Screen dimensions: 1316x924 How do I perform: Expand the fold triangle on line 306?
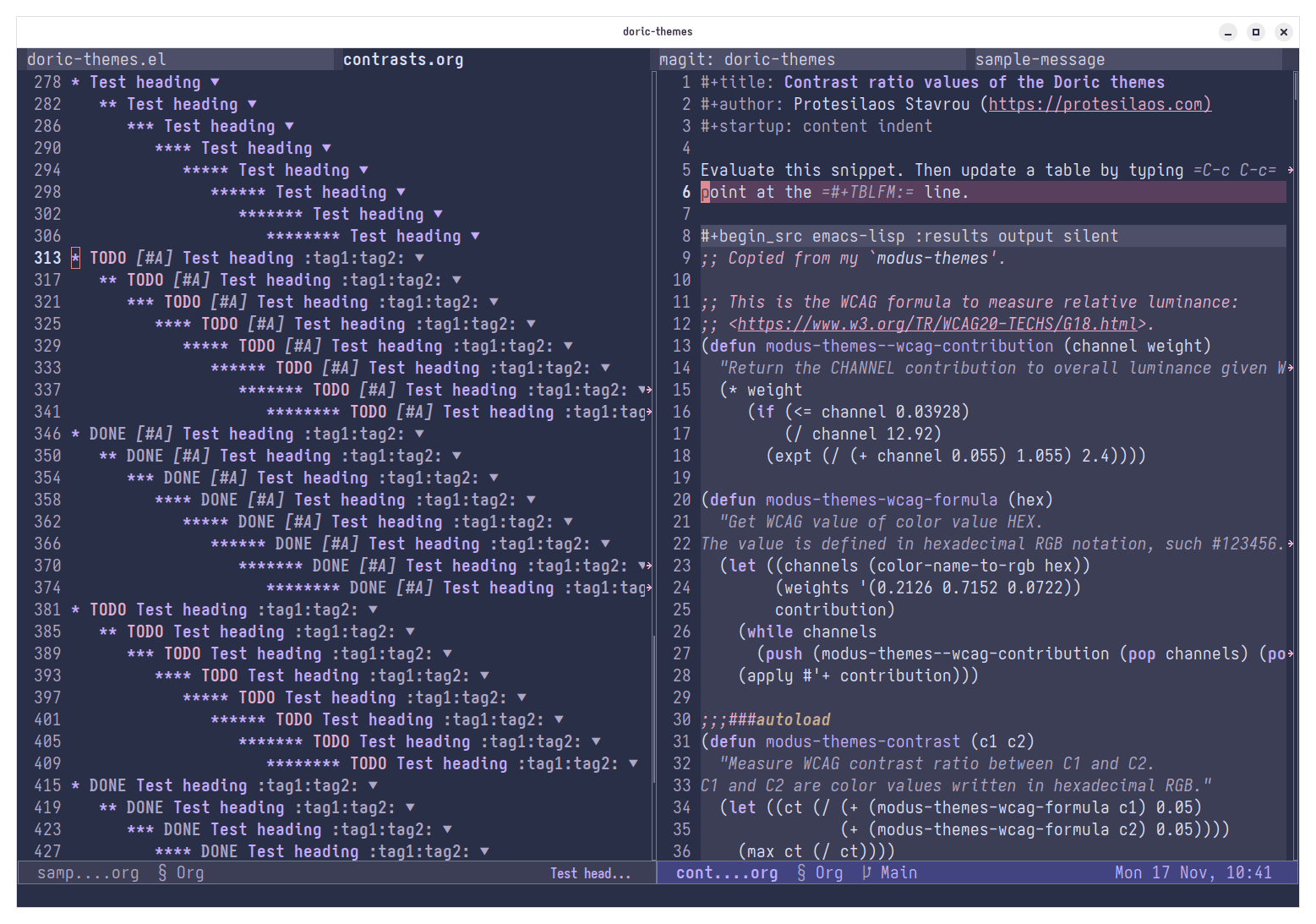coord(475,236)
